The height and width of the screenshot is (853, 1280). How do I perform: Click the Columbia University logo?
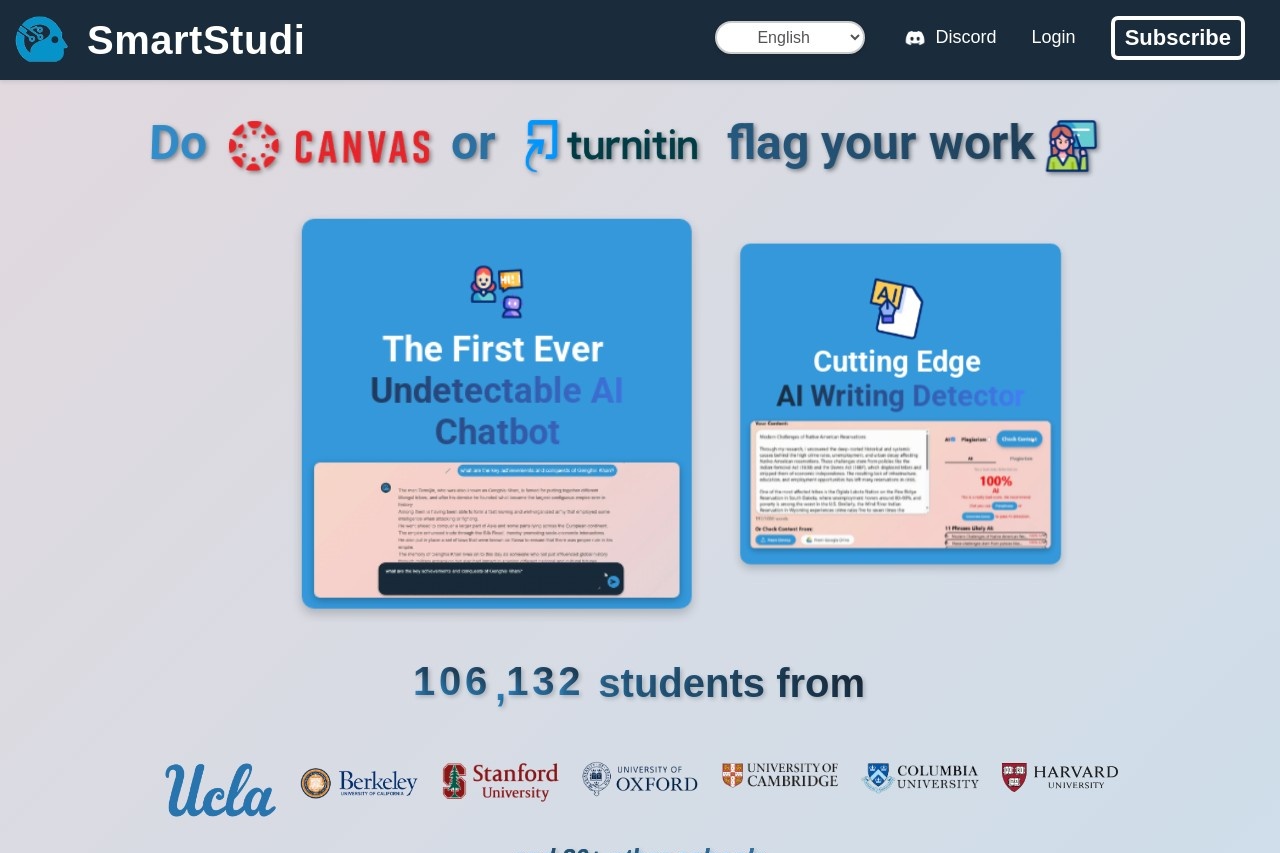tap(920, 777)
